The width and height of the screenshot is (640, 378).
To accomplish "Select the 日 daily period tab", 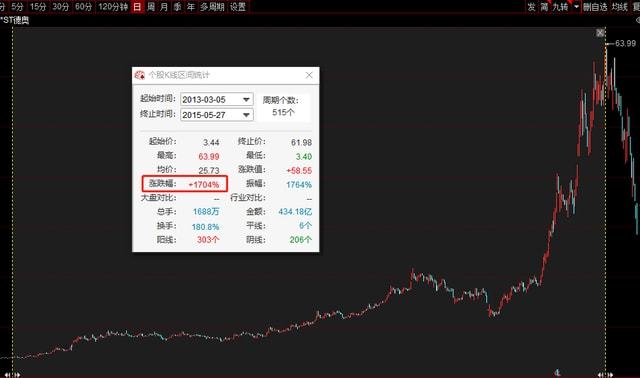I will [137, 7].
